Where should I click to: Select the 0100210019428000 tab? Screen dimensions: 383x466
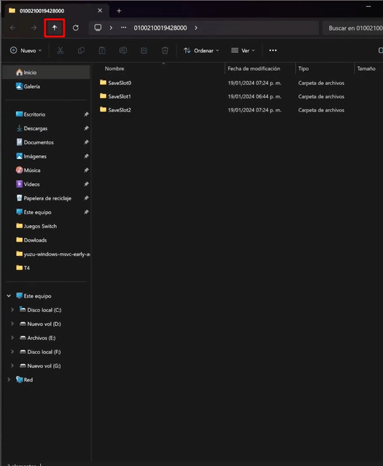coord(56,11)
